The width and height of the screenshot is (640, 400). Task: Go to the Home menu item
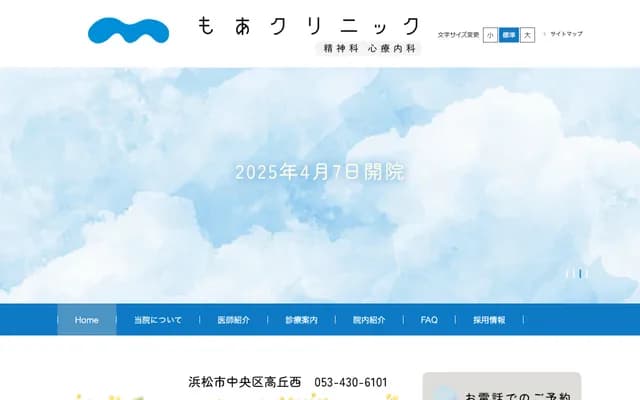(x=87, y=320)
